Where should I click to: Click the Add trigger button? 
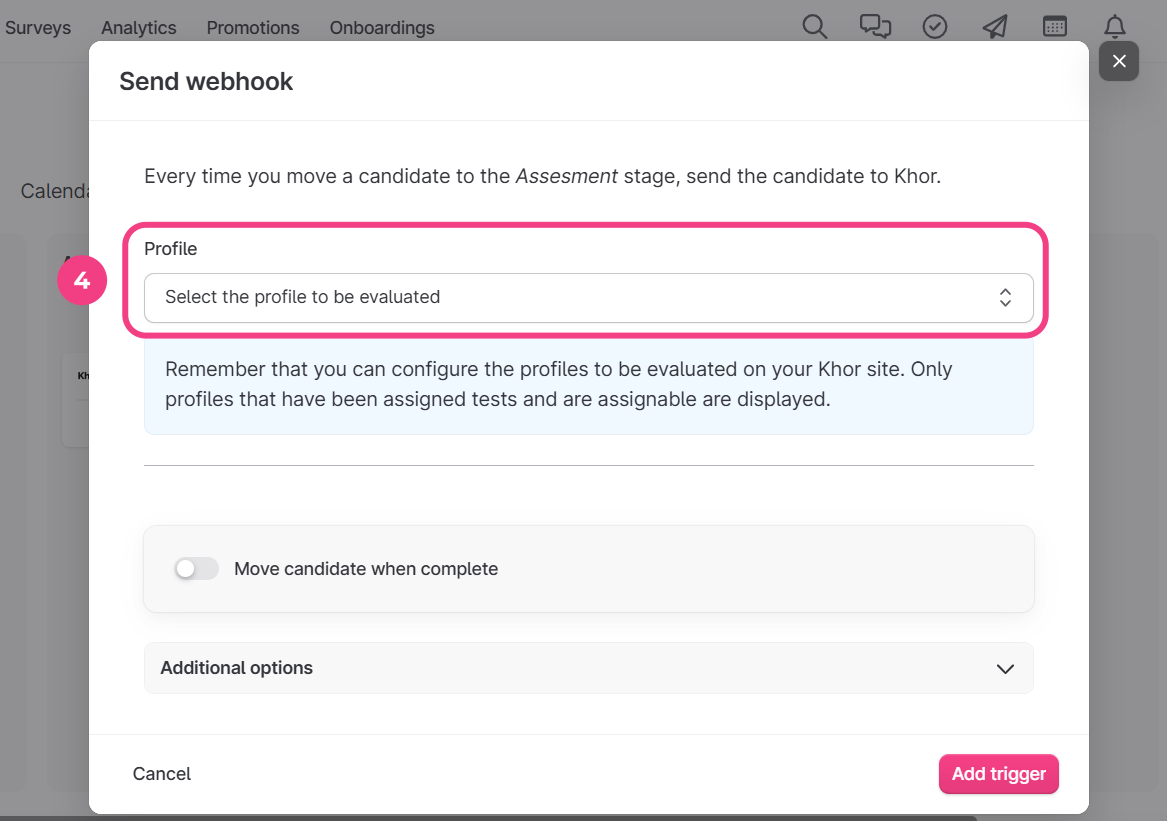pyautogui.click(x=998, y=774)
